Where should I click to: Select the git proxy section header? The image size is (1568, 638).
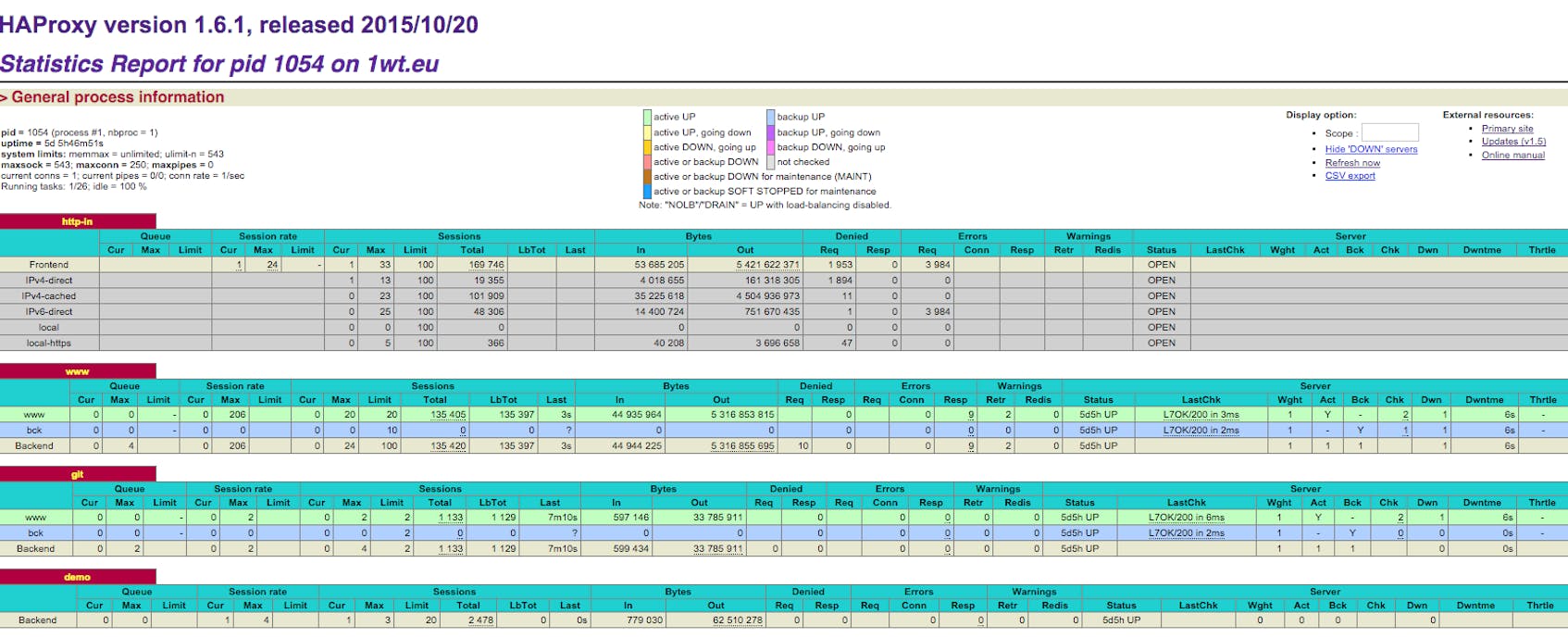(x=77, y=474)
